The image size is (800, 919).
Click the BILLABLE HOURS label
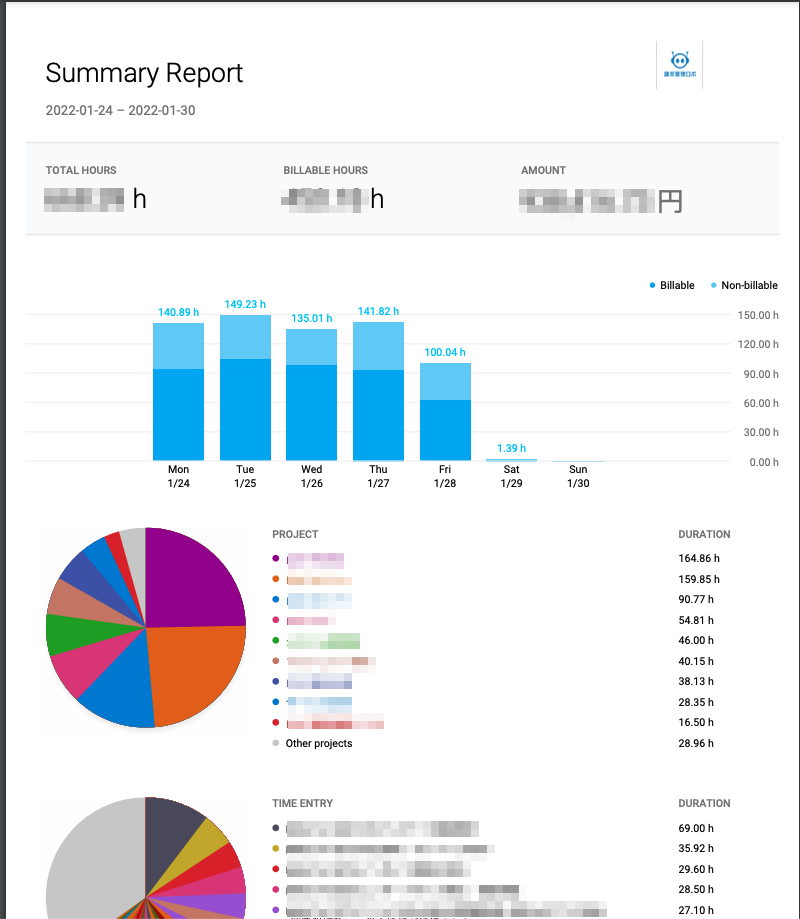point(325,170)
